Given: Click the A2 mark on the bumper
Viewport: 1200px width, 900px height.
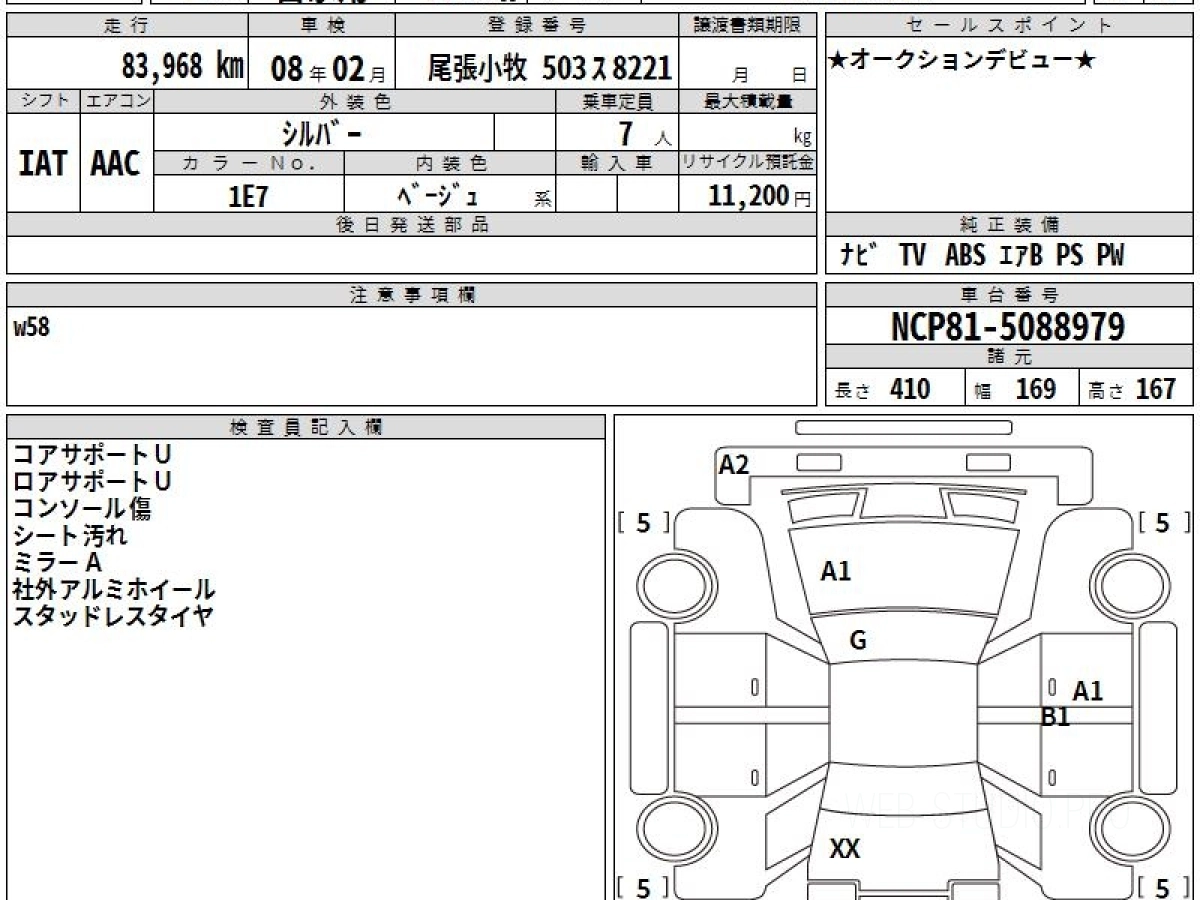Looking at the screenshot, I should 734,464.
